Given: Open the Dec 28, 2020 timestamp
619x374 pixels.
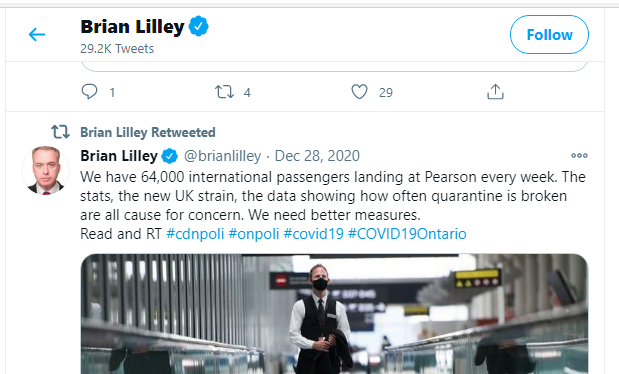Looking at the screenshot, I should (x=317, y=156).
